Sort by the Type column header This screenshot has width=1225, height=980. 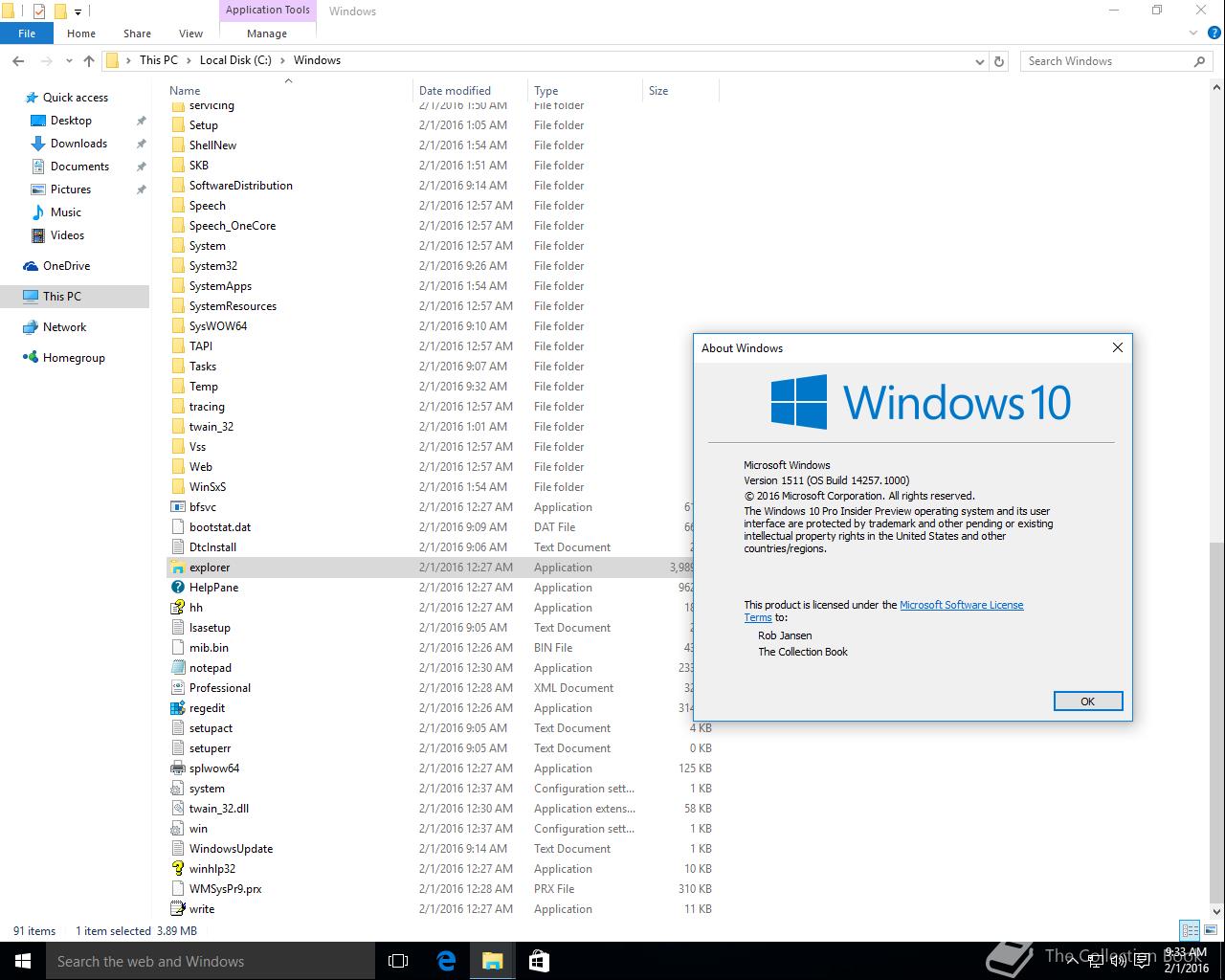click(x=585, y=91)
